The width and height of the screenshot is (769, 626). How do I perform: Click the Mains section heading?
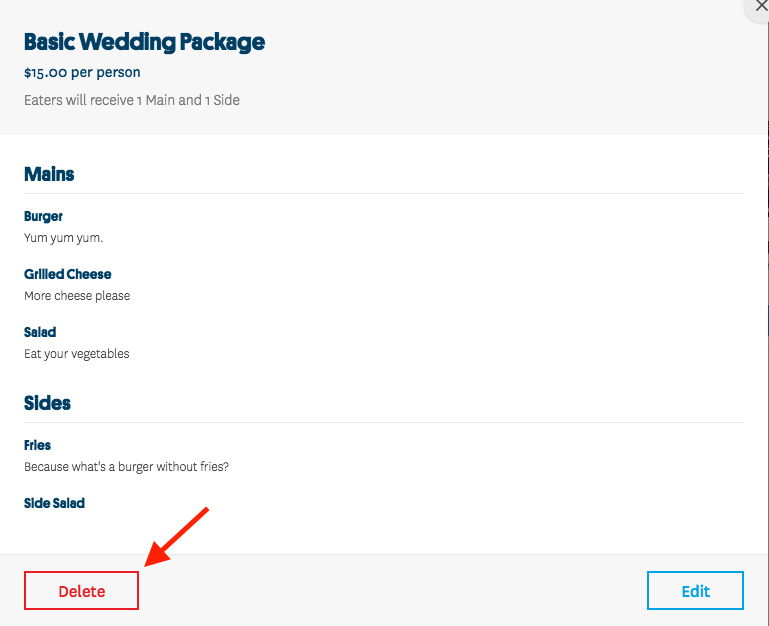point(49,174)
